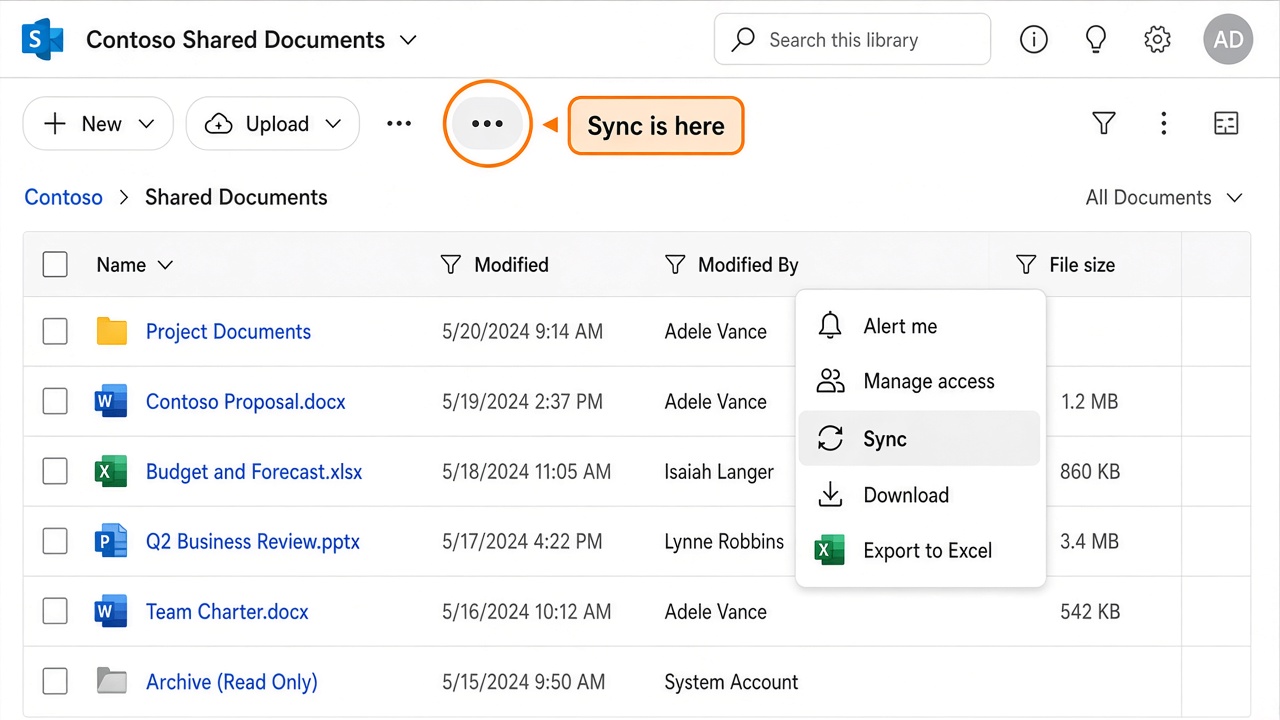Viewport: 1280px width, 720px height.
Task: Open the Archive (Read Only) folder link
Action: click(x=232, y=681)
